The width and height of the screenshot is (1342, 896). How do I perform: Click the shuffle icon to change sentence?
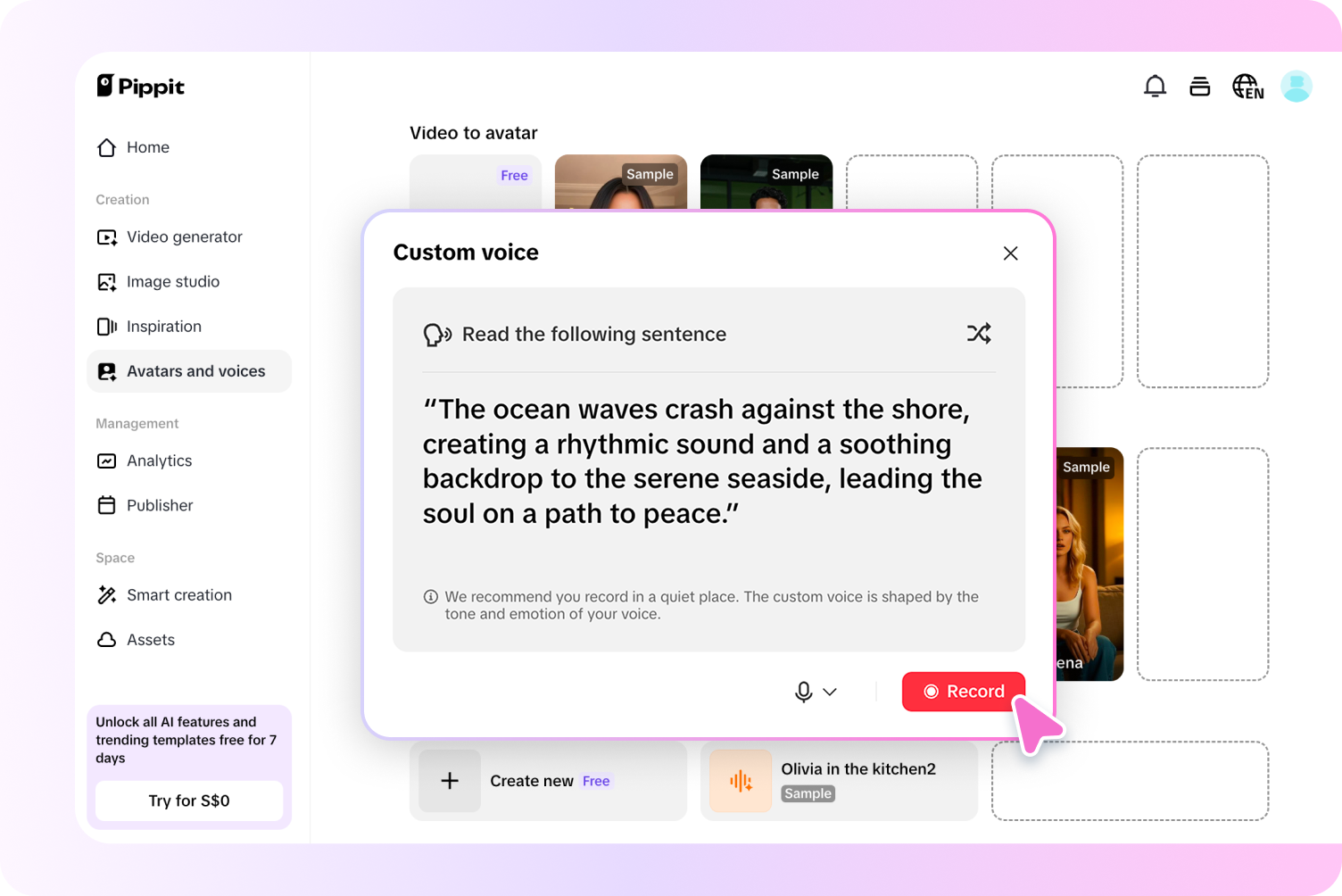click(x=979, y=333)
